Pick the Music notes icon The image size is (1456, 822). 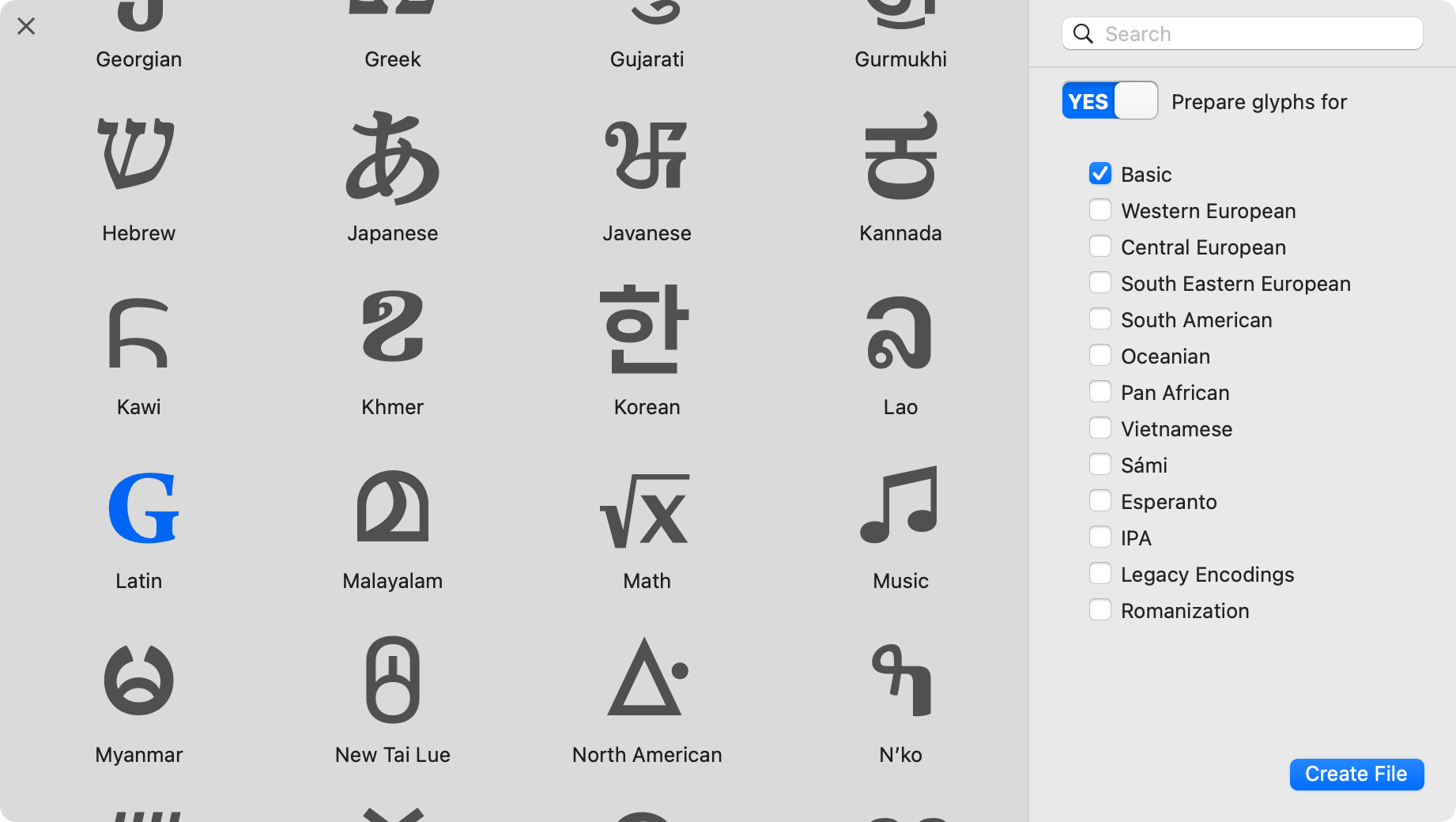pyautogui.click(x=900, y=504)
